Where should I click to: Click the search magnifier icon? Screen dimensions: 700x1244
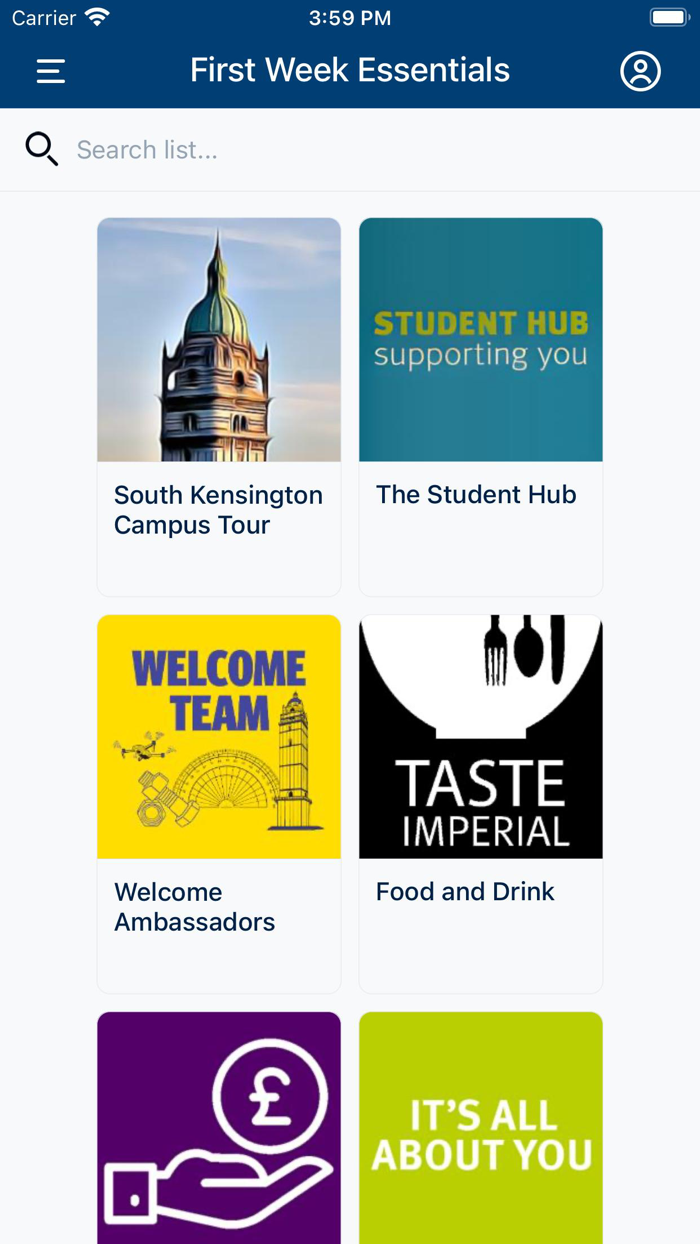41,148
